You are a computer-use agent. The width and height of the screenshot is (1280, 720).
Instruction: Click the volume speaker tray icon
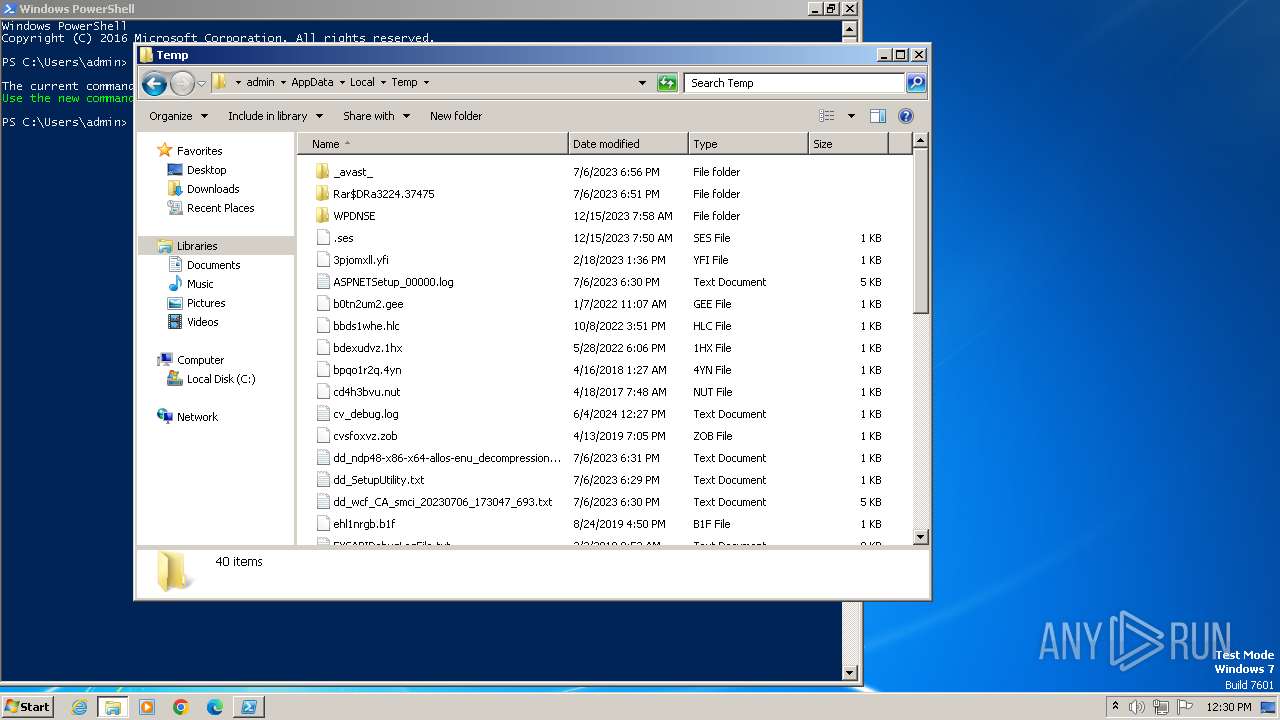(x=1137, y=707)
